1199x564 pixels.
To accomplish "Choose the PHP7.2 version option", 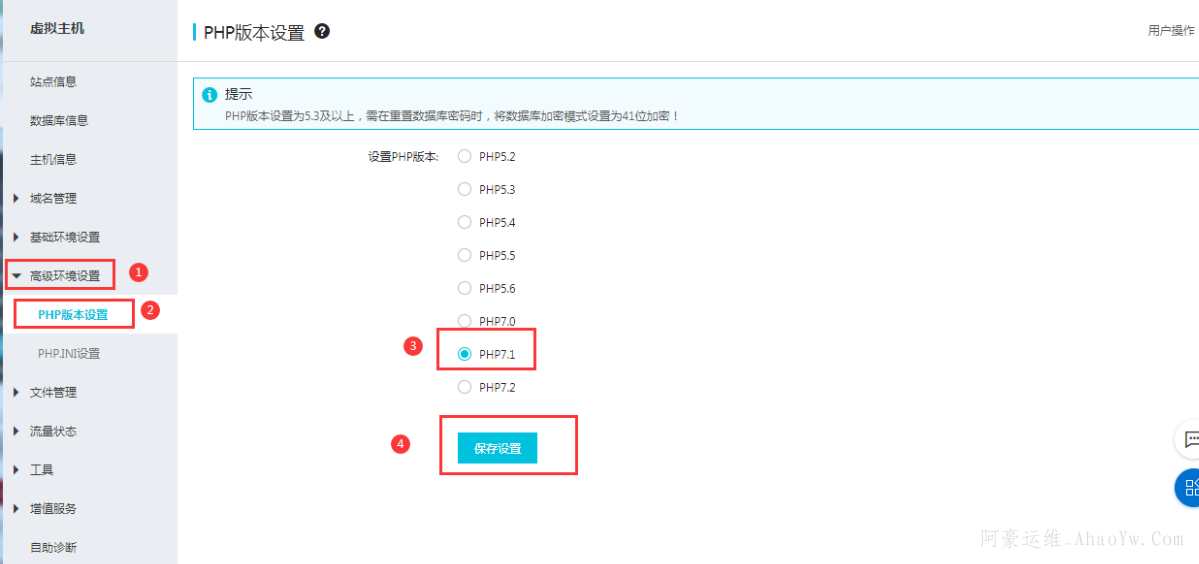I will click(x=464, y=387).
